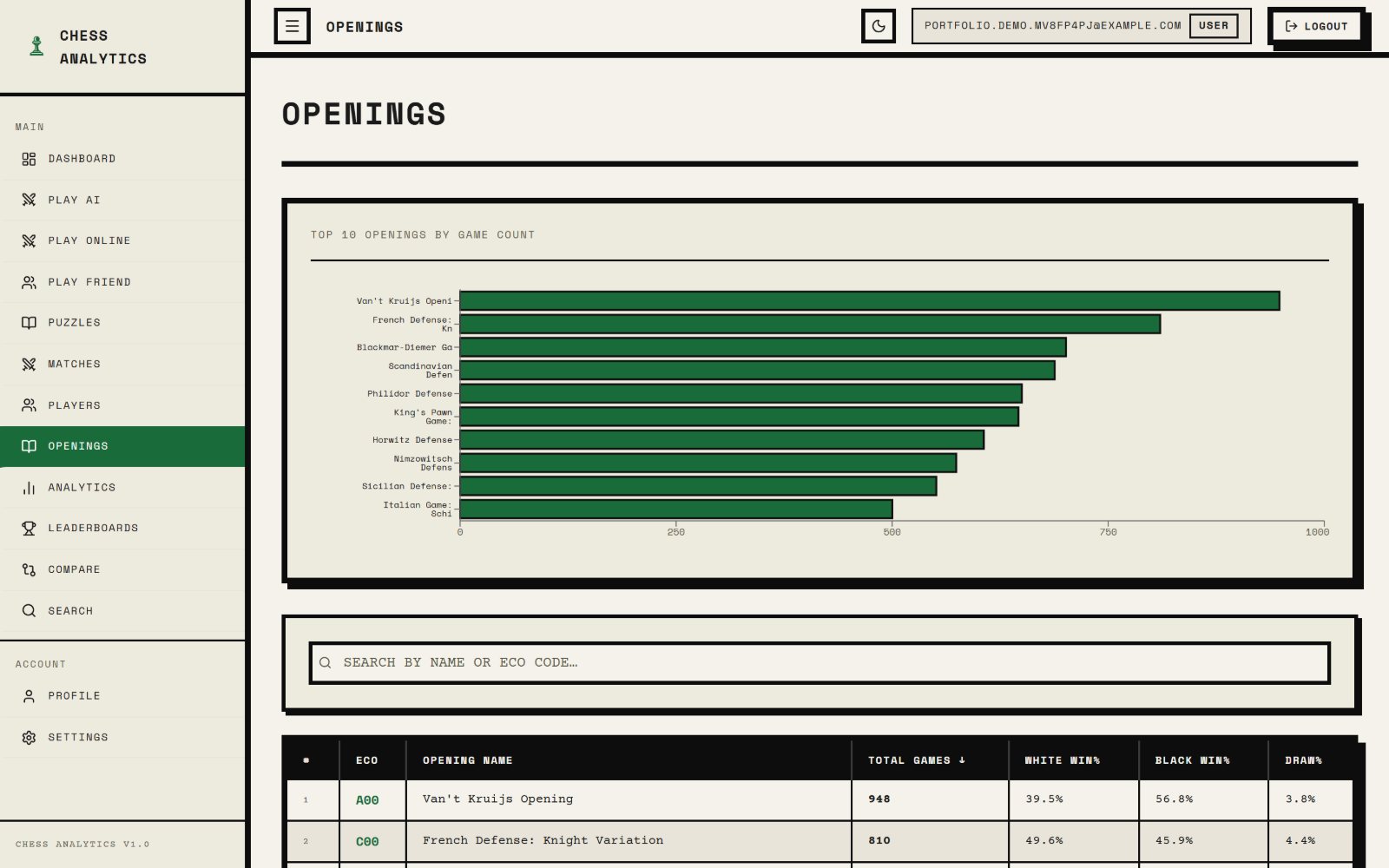Select French Defense: Knight Variation row name
This screenshot has width=1389, height=868.
543,841
